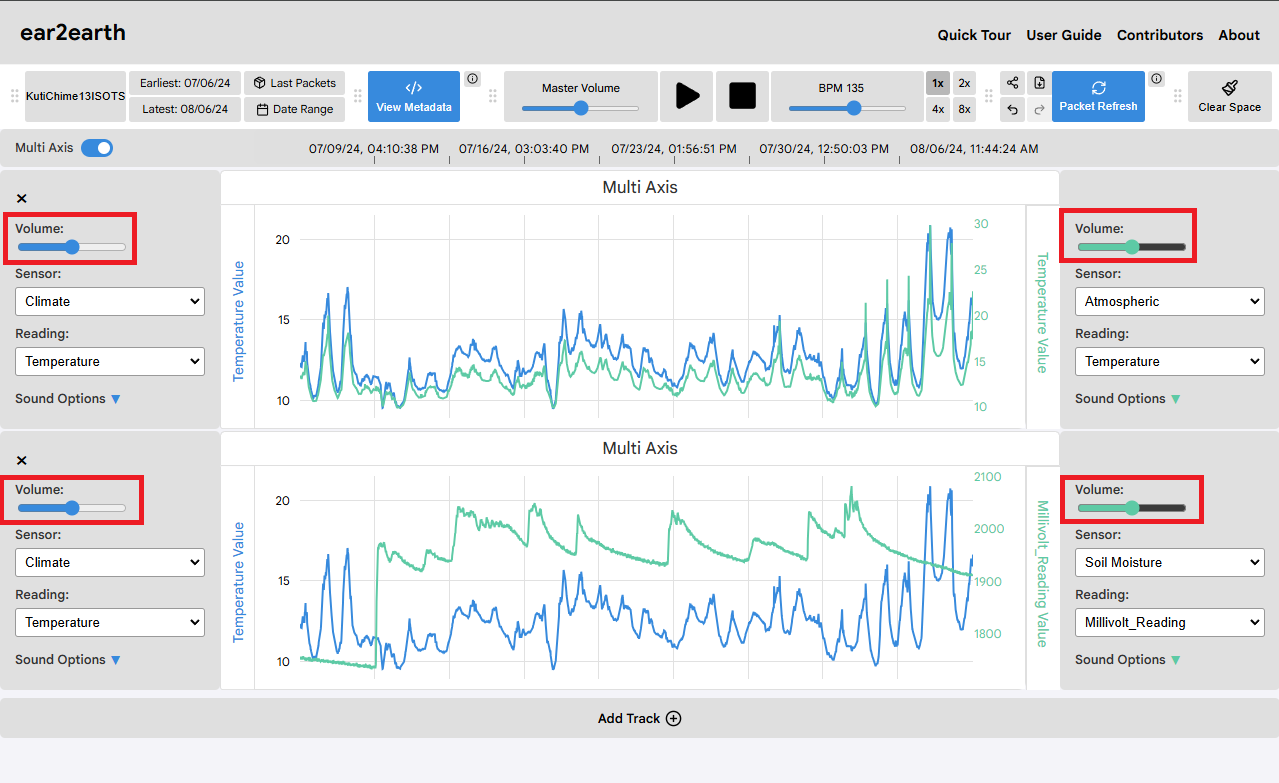1279x783 pixels.
Task: Remove the Soil Moisture track with its X icon
Action: (22, 460)
